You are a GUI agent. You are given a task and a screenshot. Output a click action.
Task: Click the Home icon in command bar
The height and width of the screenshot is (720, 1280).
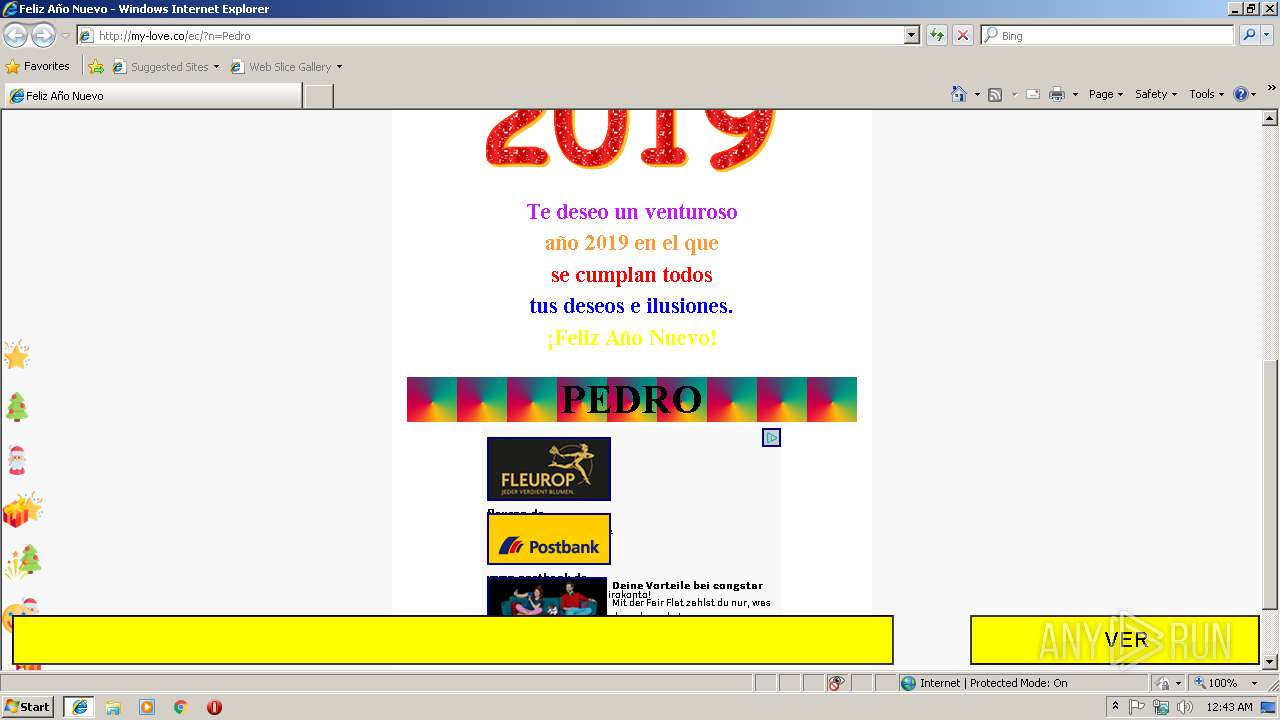tap(958, 94)
